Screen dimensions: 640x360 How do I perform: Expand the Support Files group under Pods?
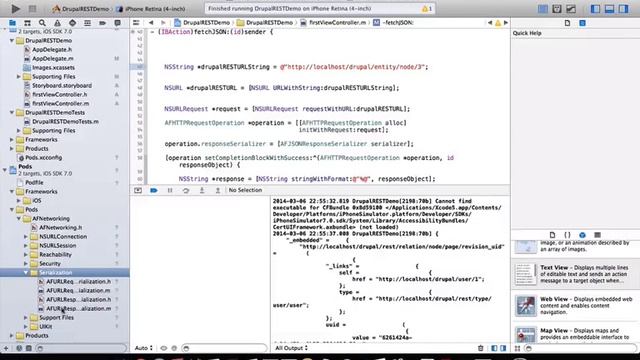tap(26, 317)
